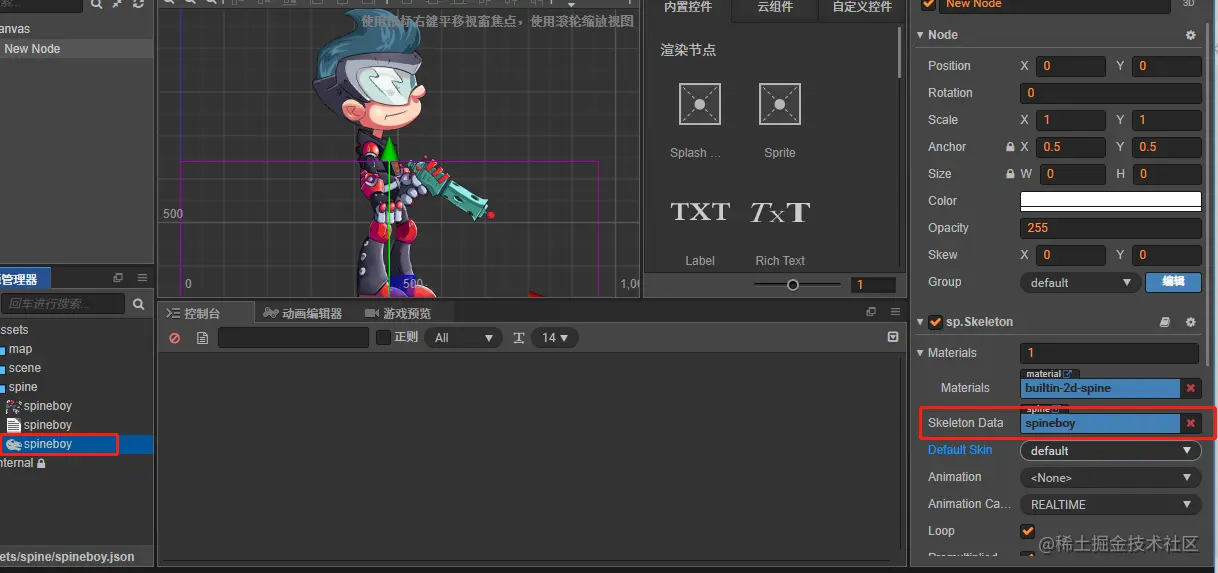The height and width of the screenshot is (573, 1218).
Task: Open the sp.Skeleton component settings gear
Action: [x=1190, y=322]
